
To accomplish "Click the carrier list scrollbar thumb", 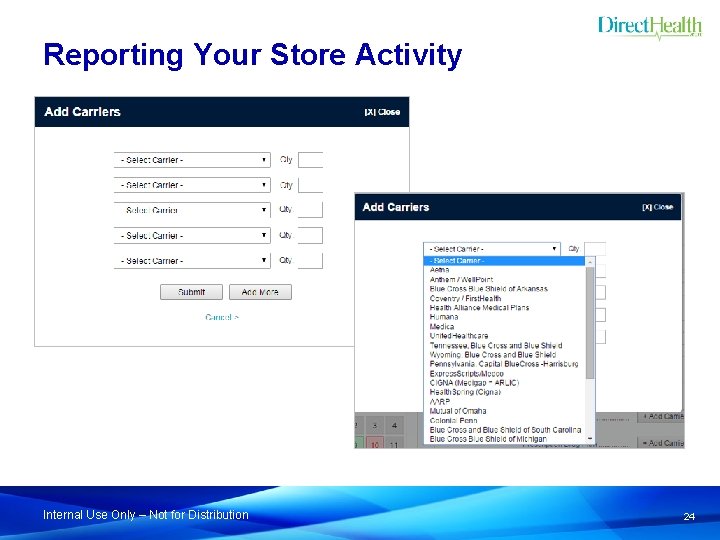I will 591,323.
